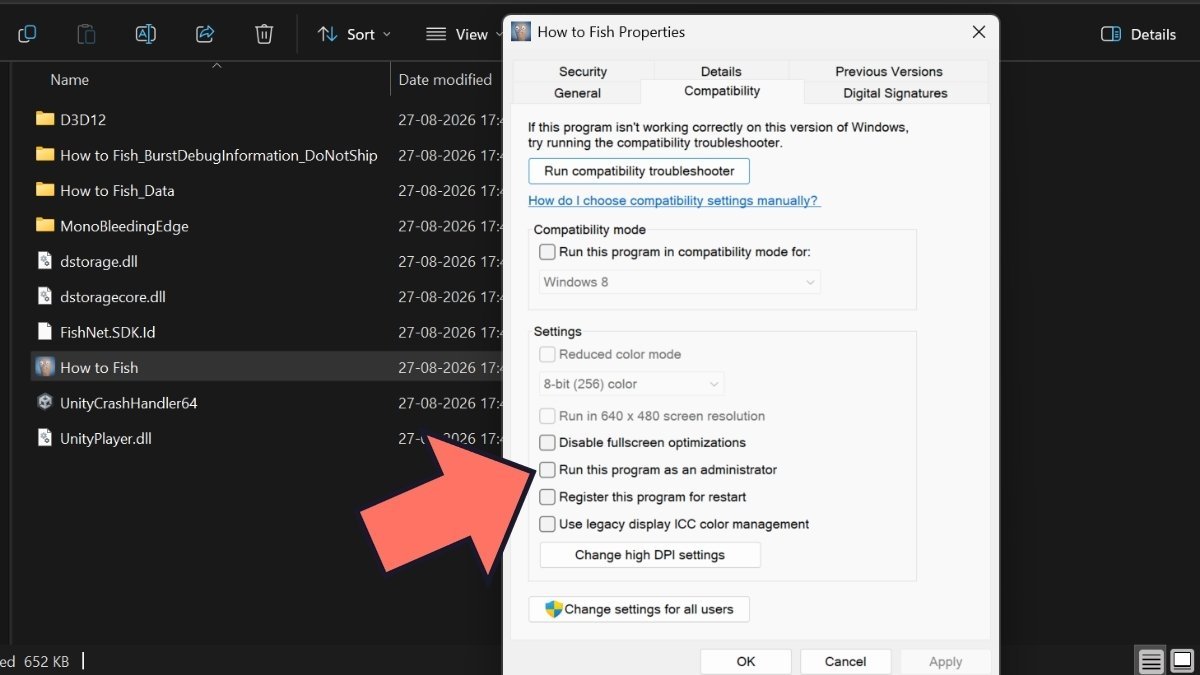The image size is (1200, 675).
Task: Enable Use legacy display ICC color management
Action: point(547,524)
